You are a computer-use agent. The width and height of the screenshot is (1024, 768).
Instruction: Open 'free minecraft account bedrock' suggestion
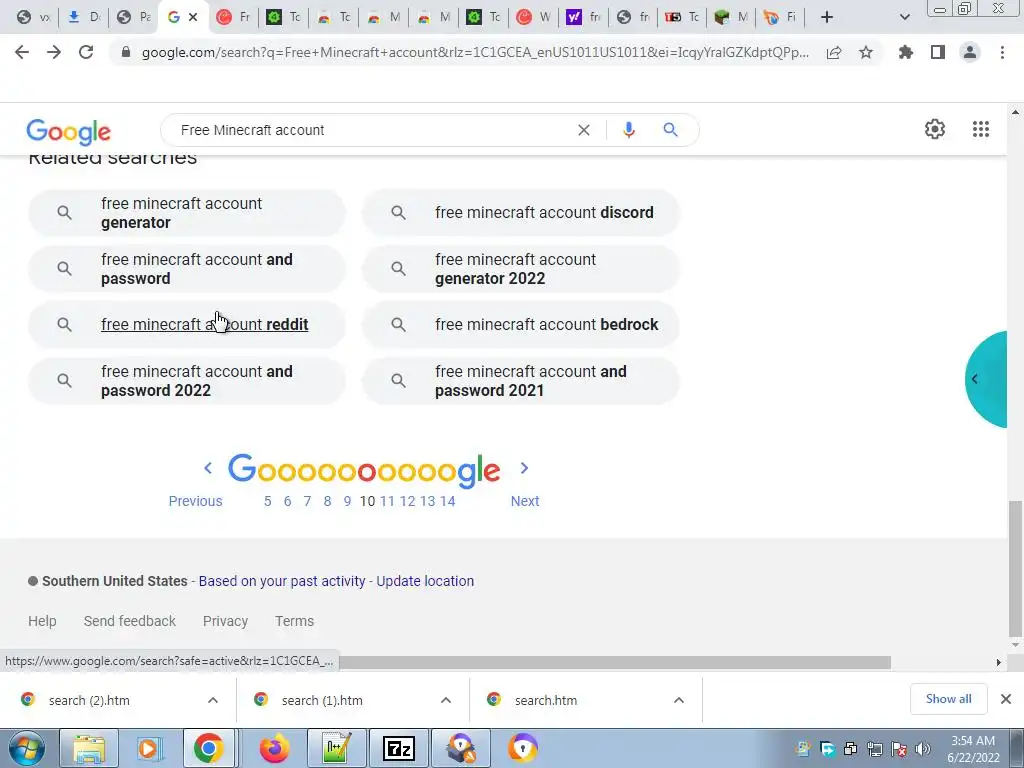(520, 325)
